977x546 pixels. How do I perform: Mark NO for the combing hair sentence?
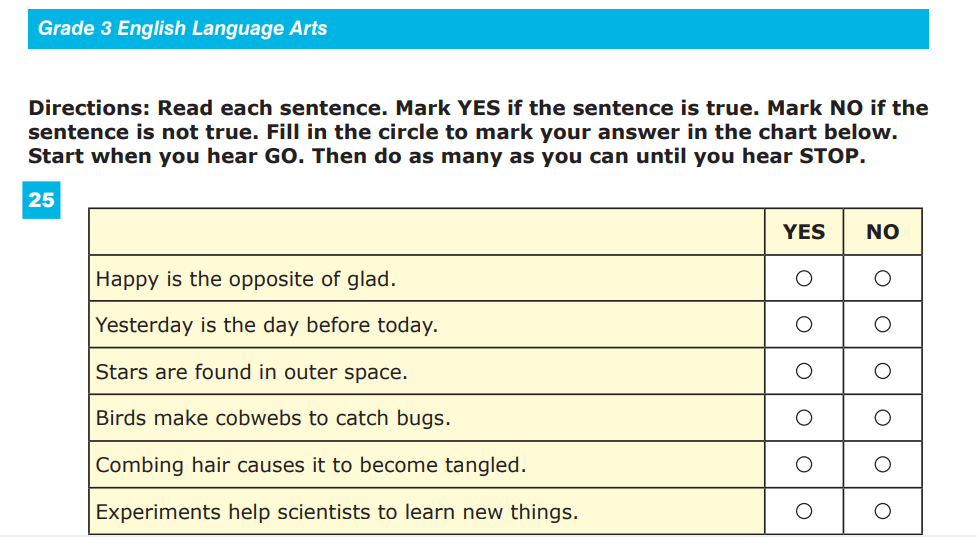pyautogui.click(x=882, y=465)
